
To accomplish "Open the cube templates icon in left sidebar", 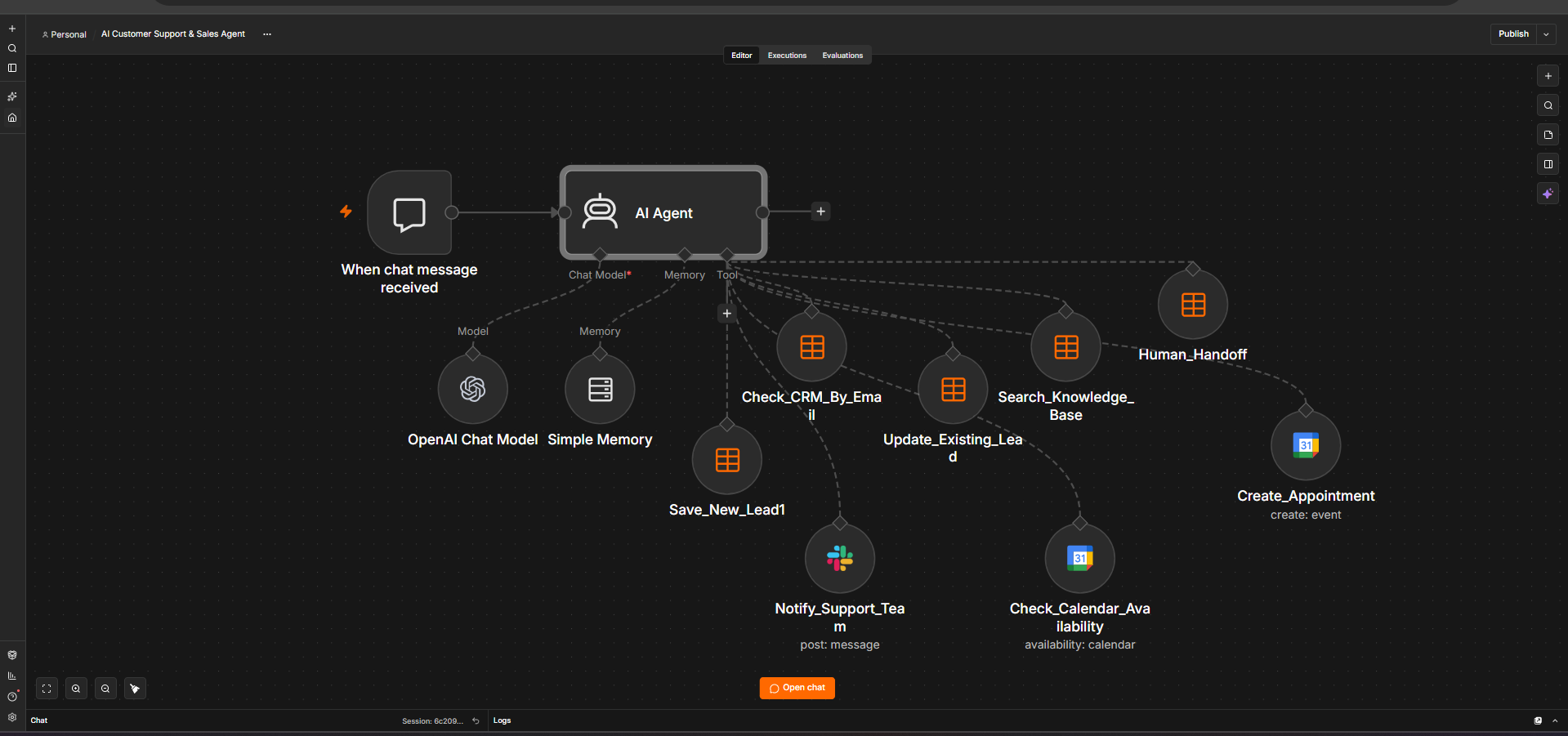I will tap(12, 655).
